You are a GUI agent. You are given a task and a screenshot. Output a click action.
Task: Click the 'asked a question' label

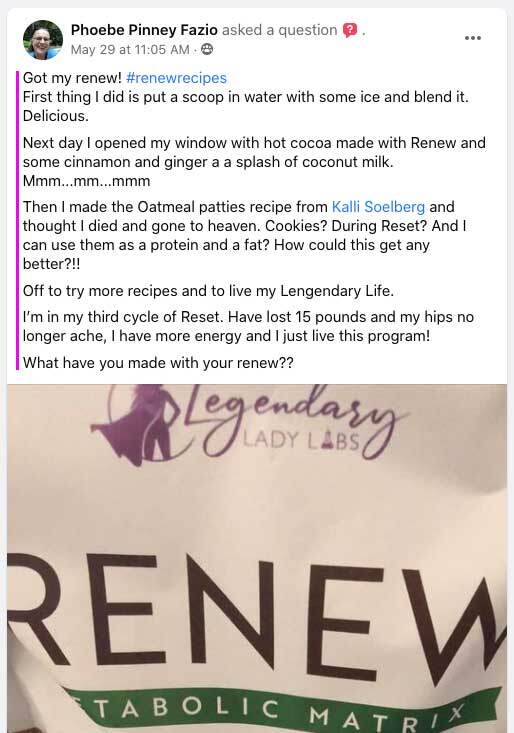click(279, 30)
